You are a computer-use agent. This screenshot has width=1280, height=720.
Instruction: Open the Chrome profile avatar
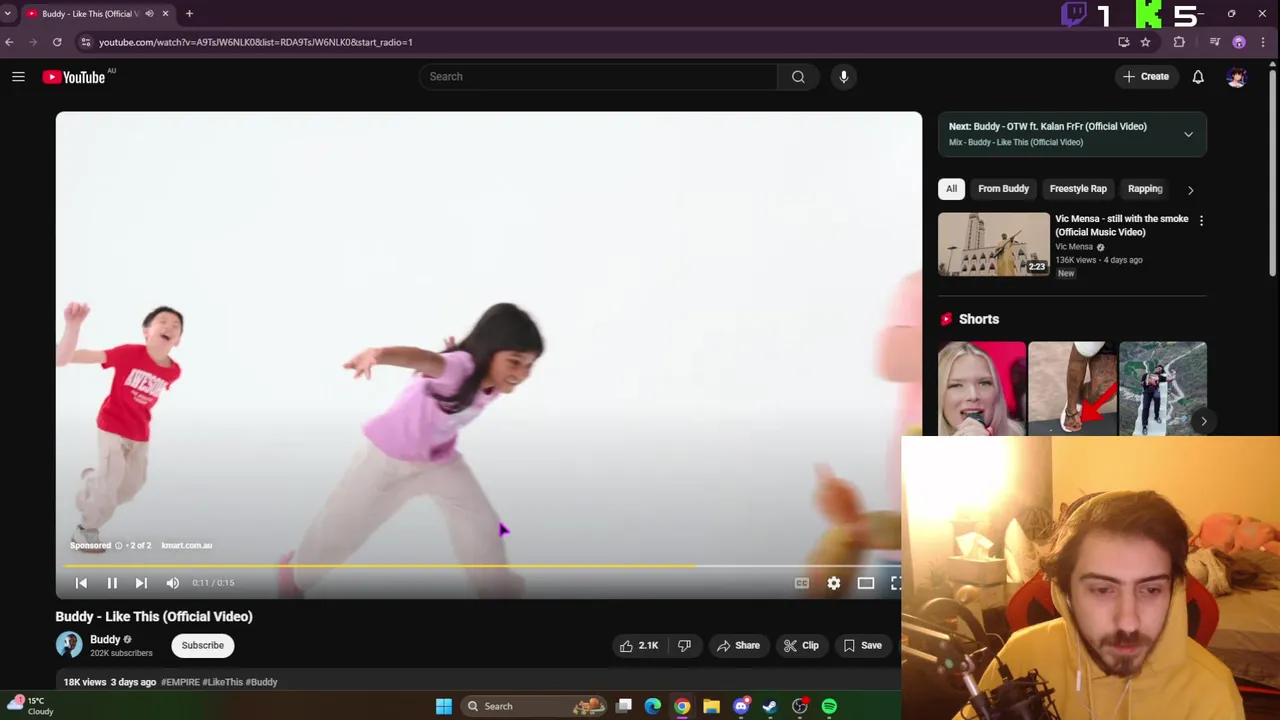[1239, 42]
